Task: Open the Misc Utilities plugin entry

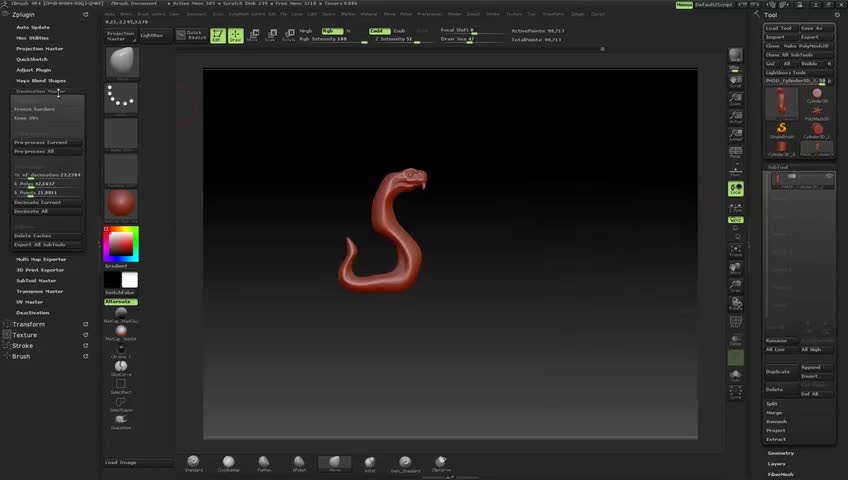Action: (x=32, y=38)
